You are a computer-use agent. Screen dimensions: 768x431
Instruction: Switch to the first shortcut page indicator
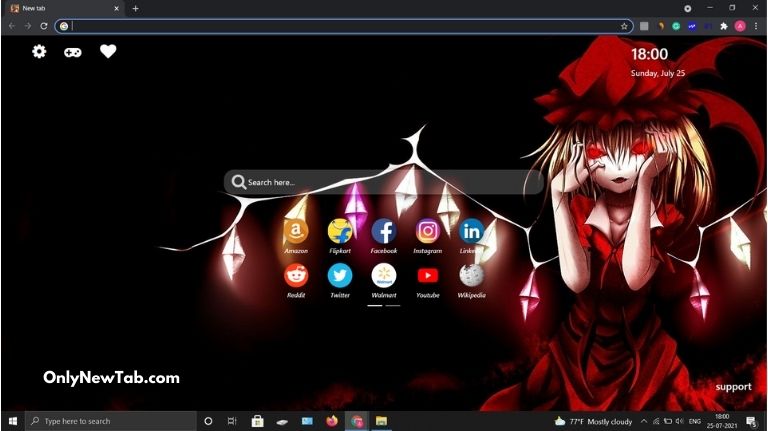pos(375,305)
